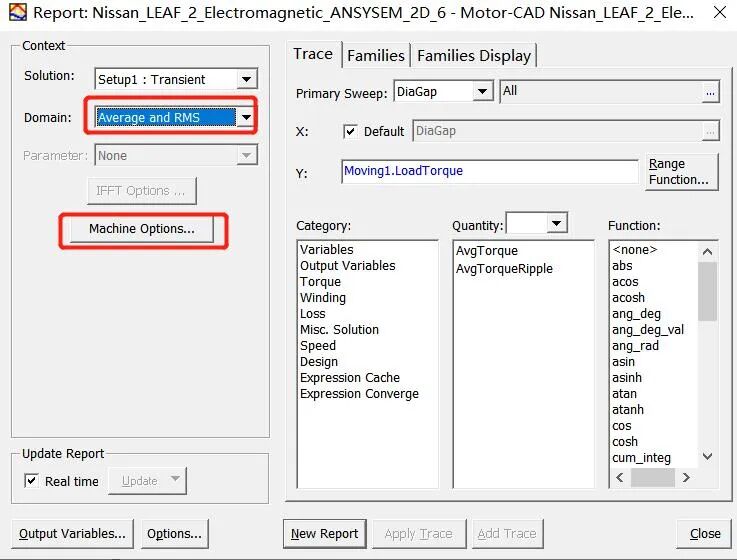Screen dimensions: 737x560
Task: Select the asinh function
Action: tap(627, 378)
